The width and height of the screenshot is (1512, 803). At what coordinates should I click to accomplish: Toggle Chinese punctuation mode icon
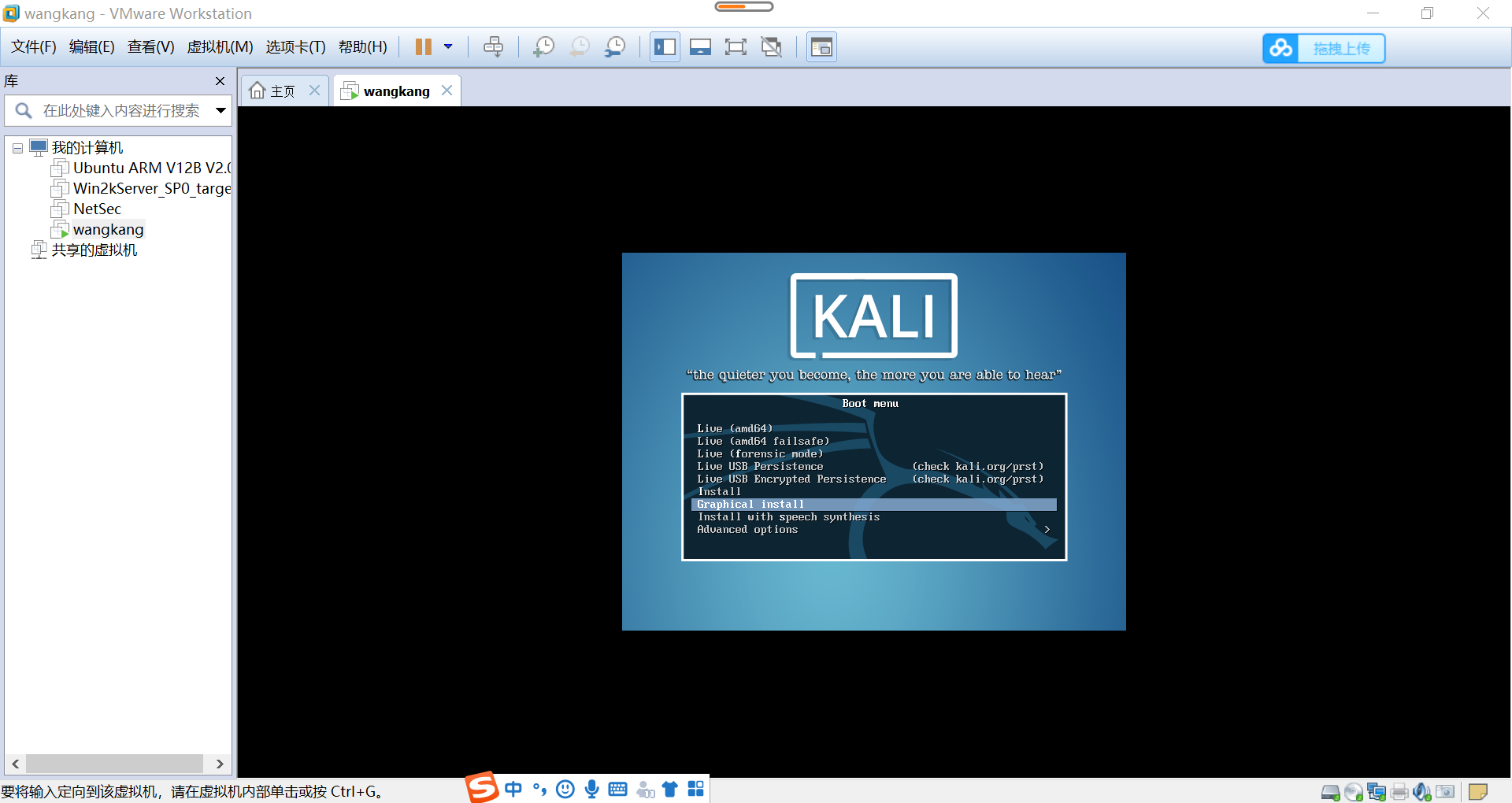[539, 789]
